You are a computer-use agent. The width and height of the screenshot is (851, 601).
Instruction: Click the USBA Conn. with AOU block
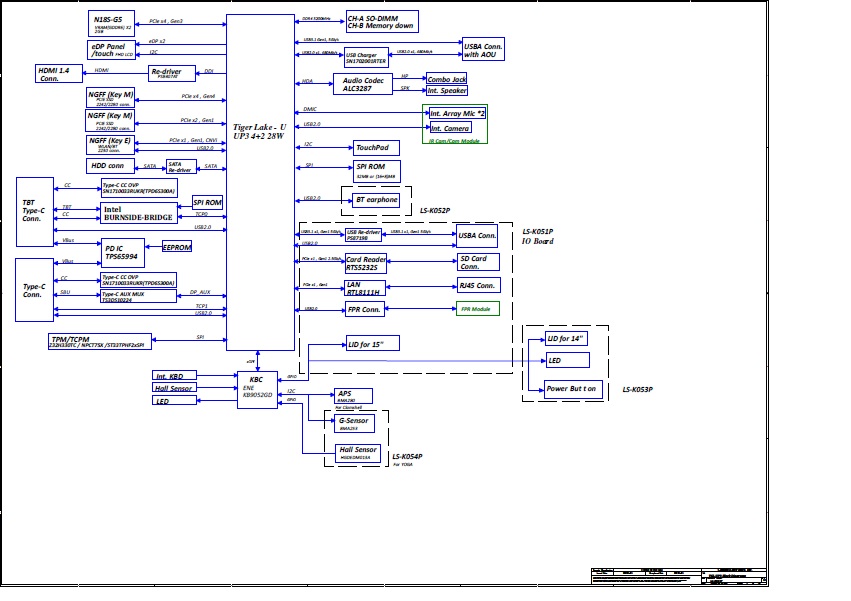click(483, 49)
